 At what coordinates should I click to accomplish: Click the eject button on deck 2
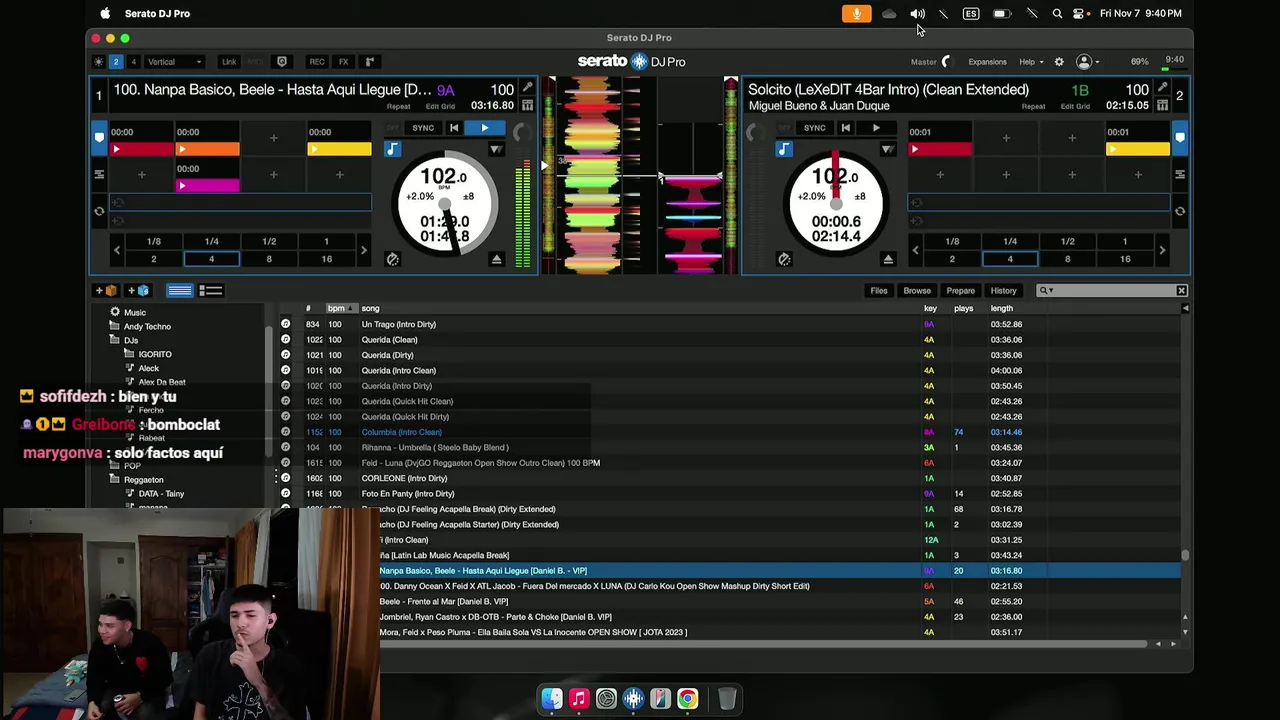point(888,259)
